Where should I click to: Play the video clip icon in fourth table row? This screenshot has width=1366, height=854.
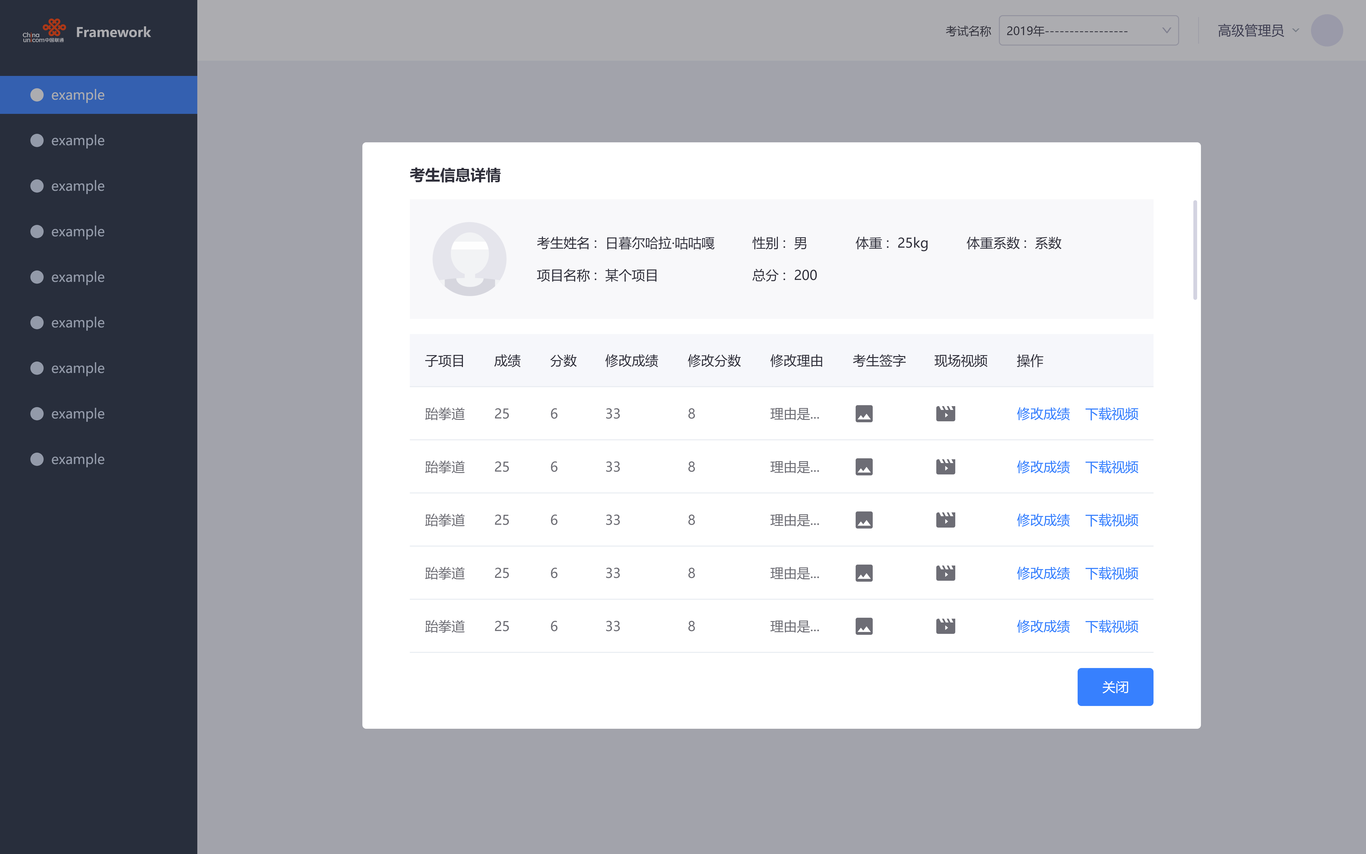click(946, 573)
